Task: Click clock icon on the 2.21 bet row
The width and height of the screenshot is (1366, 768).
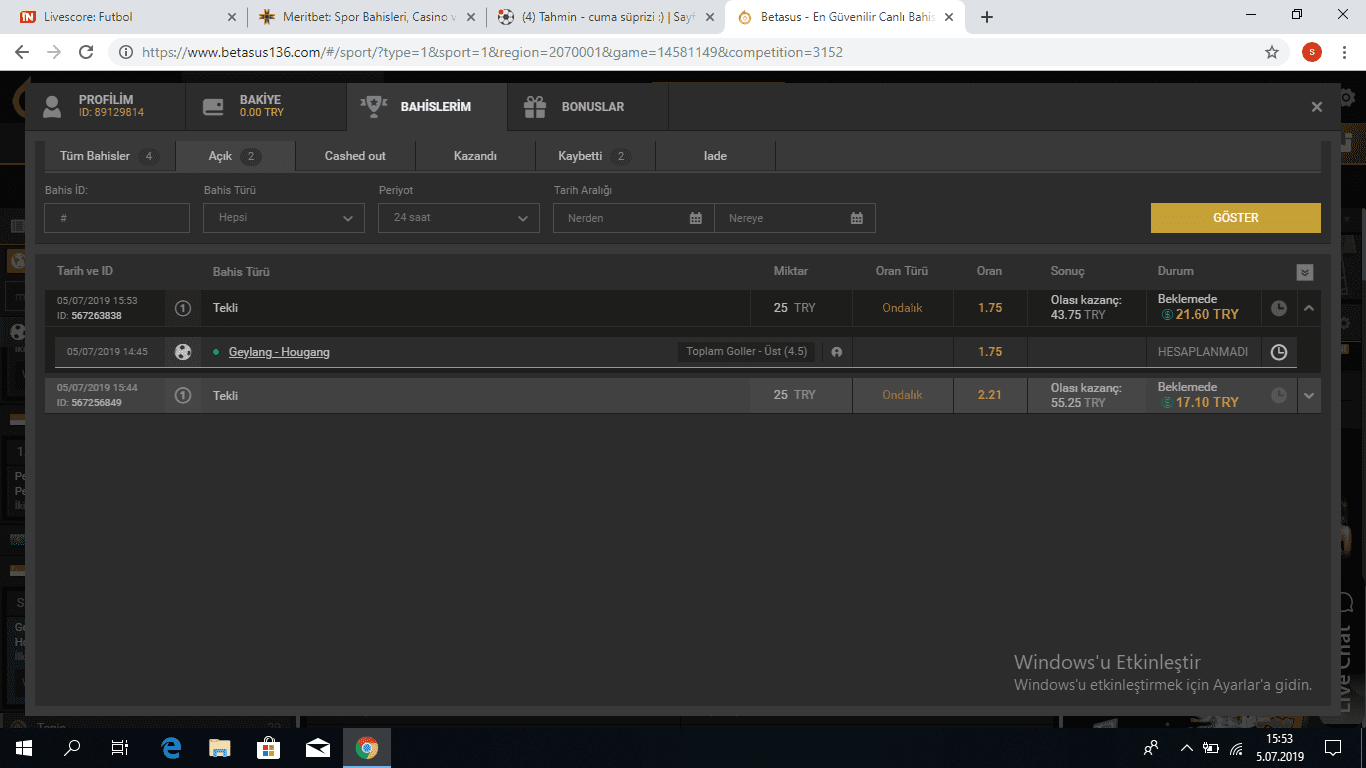Action: coord(1279,396)
